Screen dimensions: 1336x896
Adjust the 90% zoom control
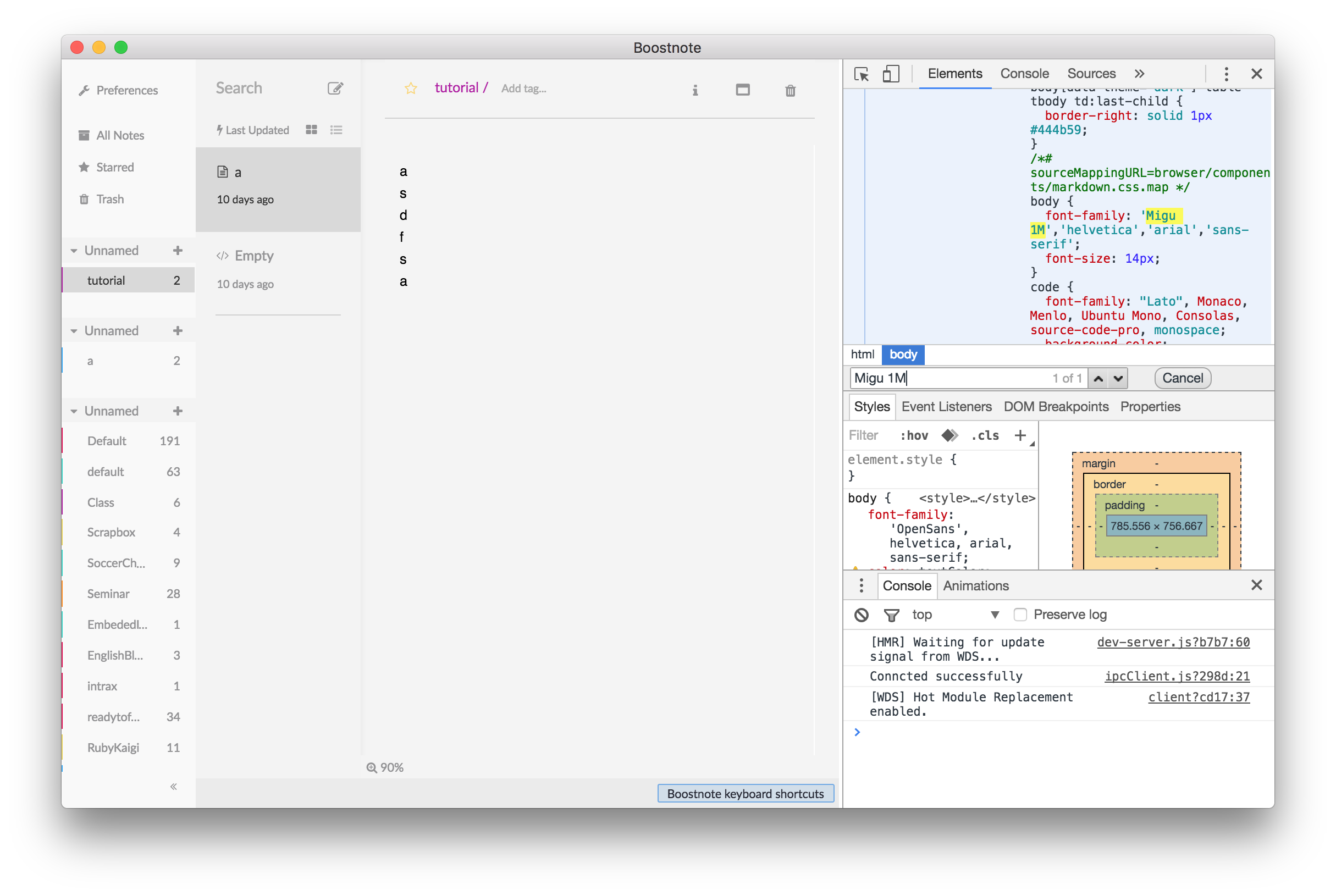[385, 767]
